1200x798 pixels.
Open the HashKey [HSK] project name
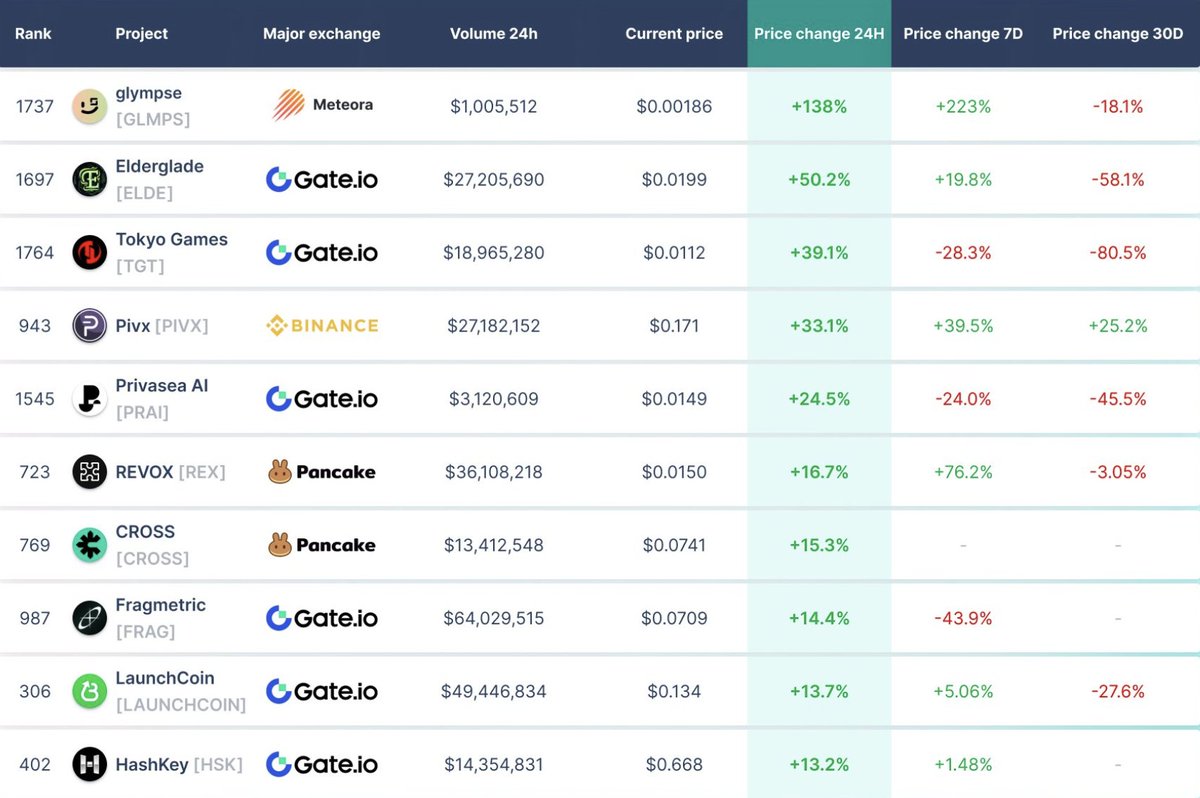click(179, 764)
